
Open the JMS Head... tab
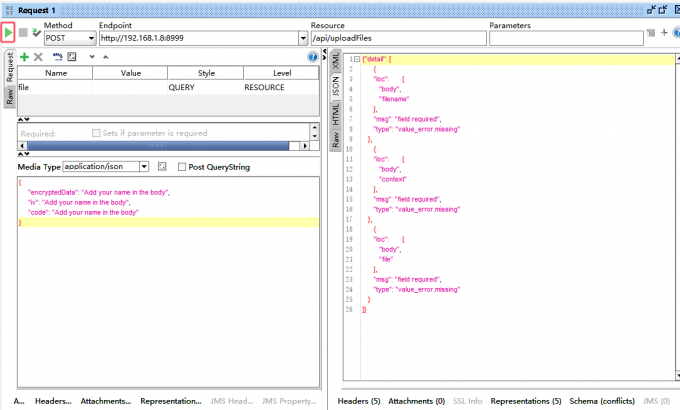click(x=232, y=401)
